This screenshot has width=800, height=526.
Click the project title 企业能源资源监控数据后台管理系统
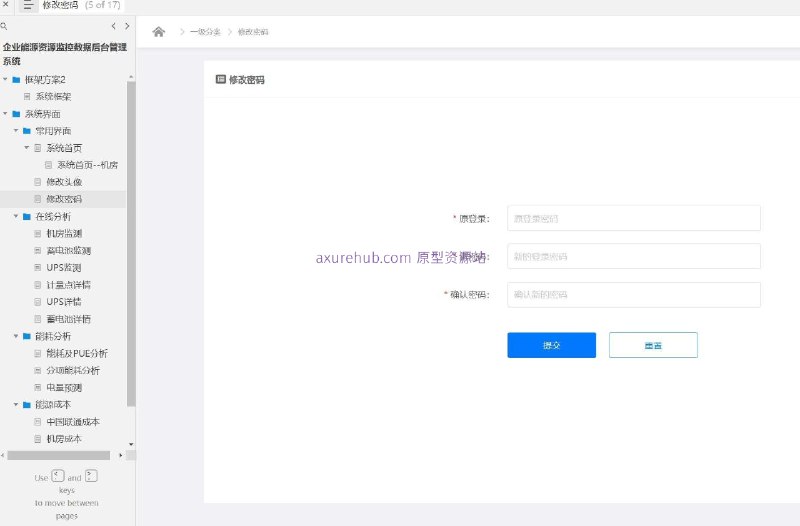pyautogui.click(x=65, y=54)
